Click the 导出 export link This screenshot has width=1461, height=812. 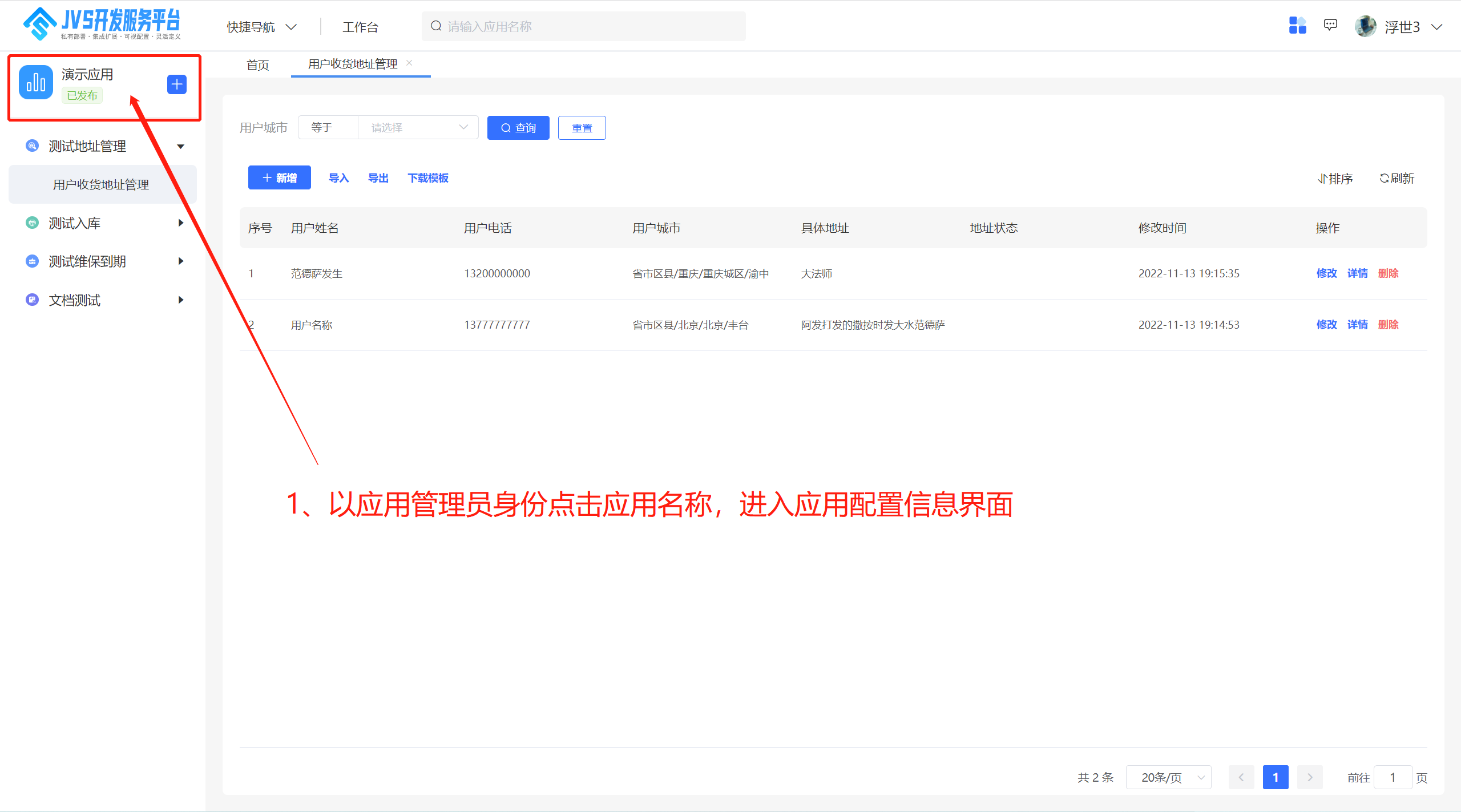point(378,178)
